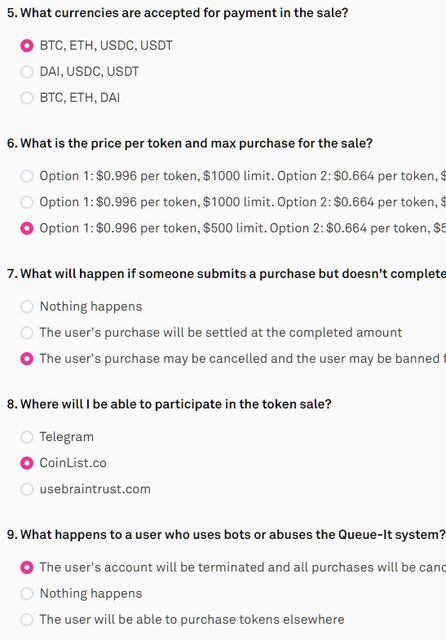Select second $1000 limit option in question 6
This screenshot has height=640, width=446.
[x=27, y=202]
